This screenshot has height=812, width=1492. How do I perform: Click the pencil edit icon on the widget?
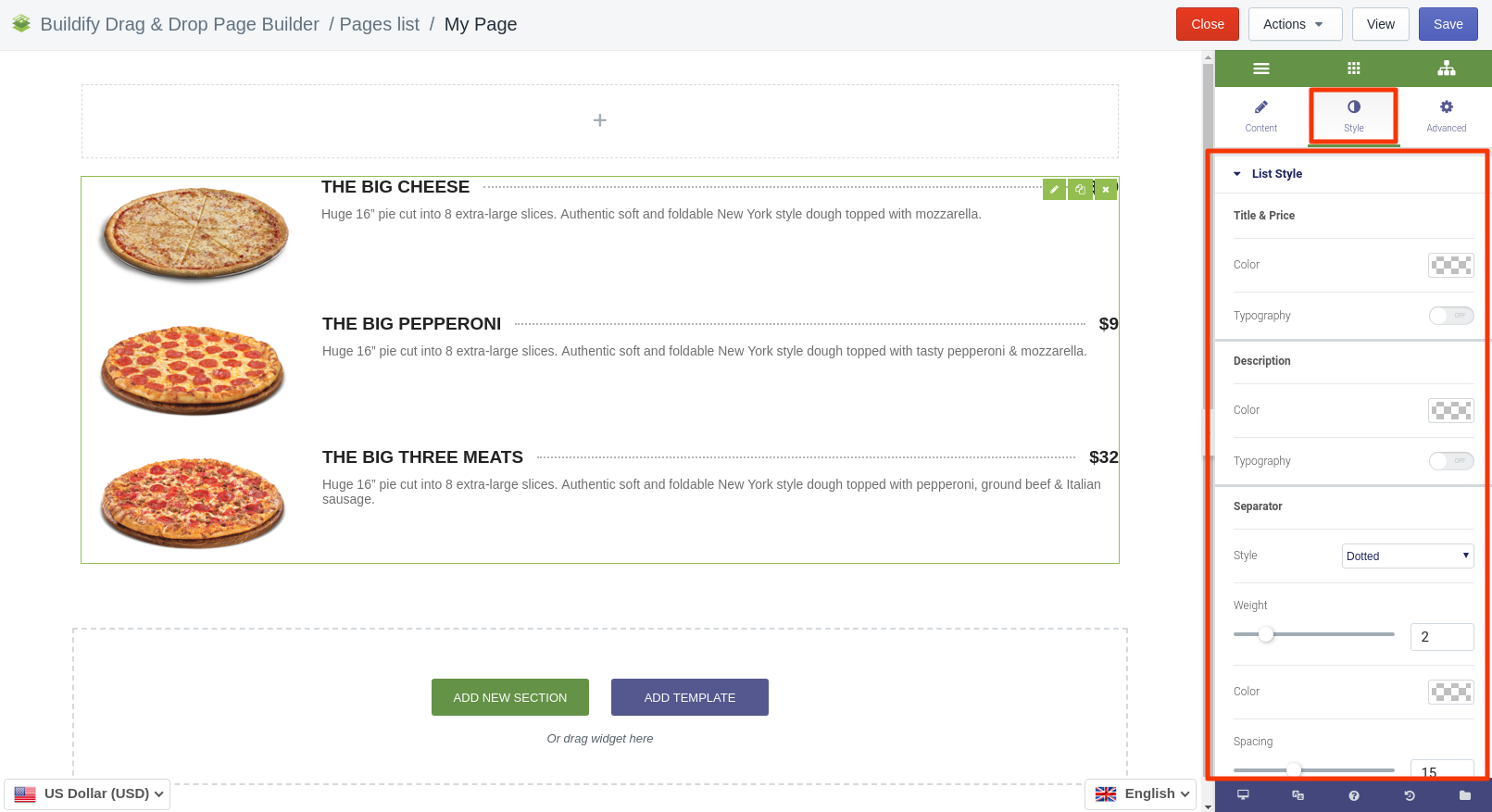pyautogui.click(x=1054, y=189)
